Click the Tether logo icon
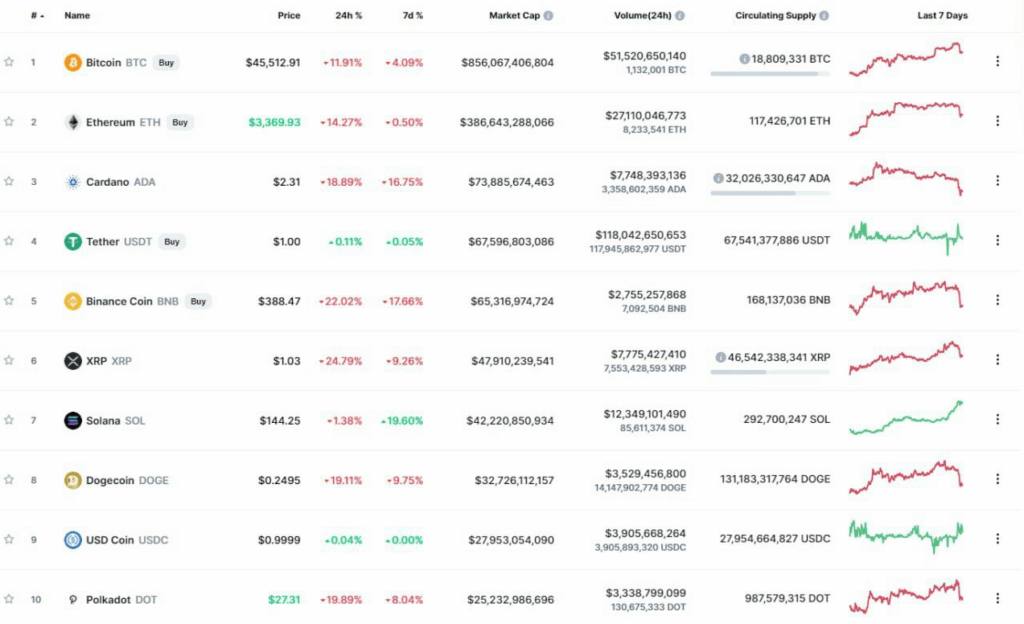Image resolution: width=1024 pixels, height=624 pixels. point(73,241)
